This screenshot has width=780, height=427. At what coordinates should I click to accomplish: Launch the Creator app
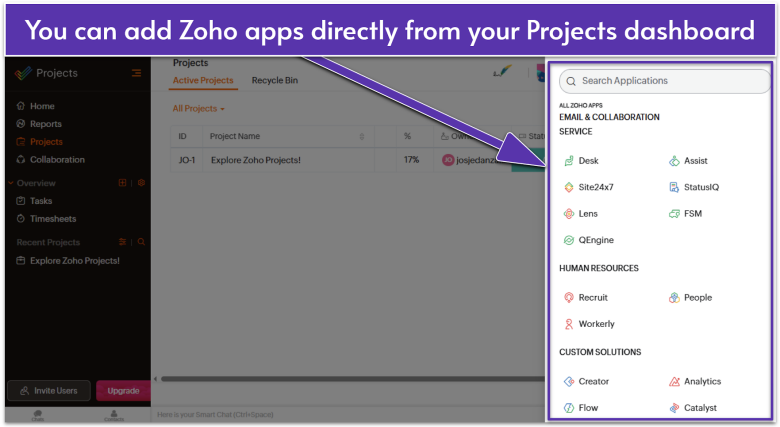pyautogui.click(x=586, y=381)
